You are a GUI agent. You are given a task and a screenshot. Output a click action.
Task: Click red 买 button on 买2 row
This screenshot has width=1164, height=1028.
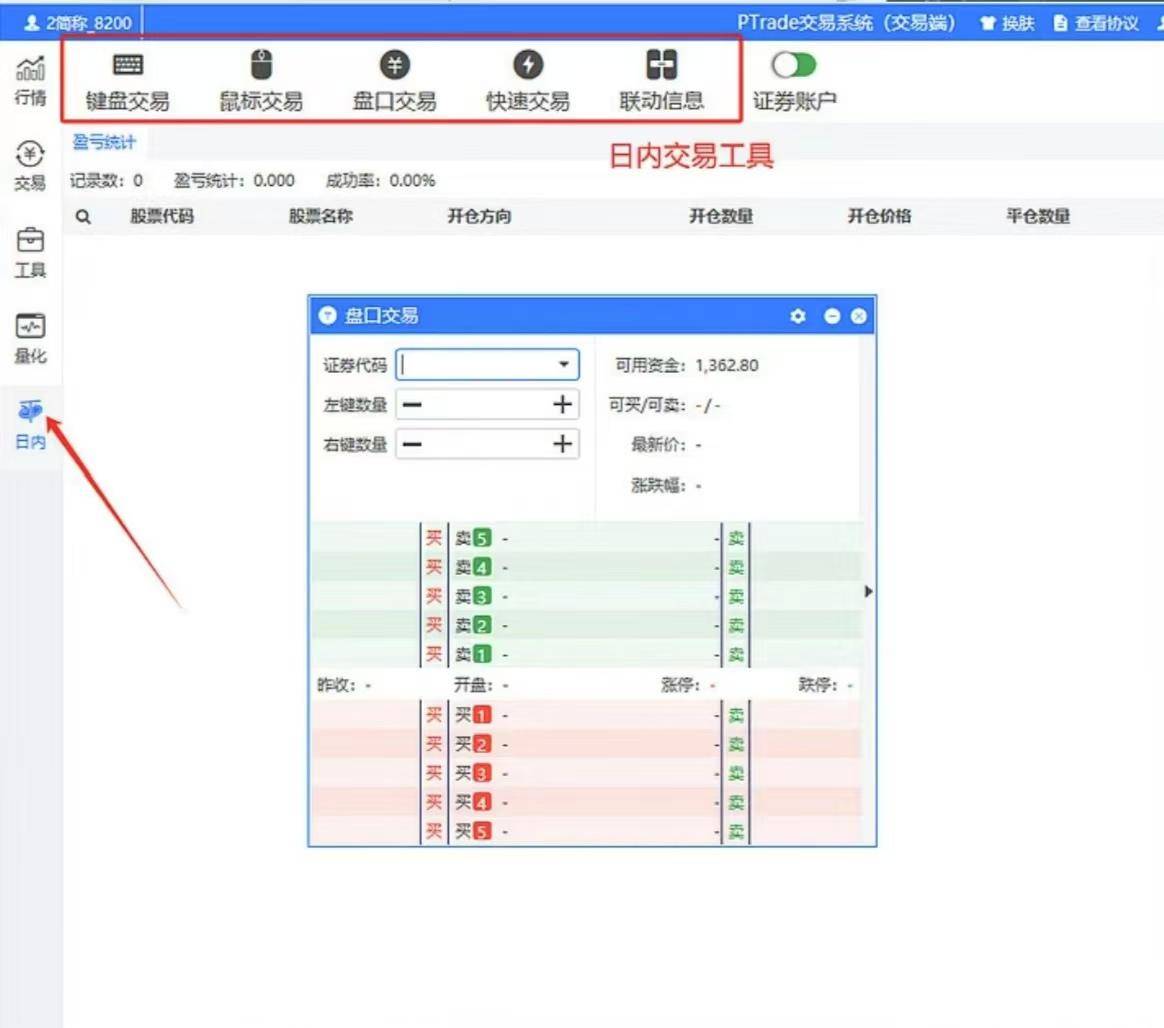pos(434,744)
